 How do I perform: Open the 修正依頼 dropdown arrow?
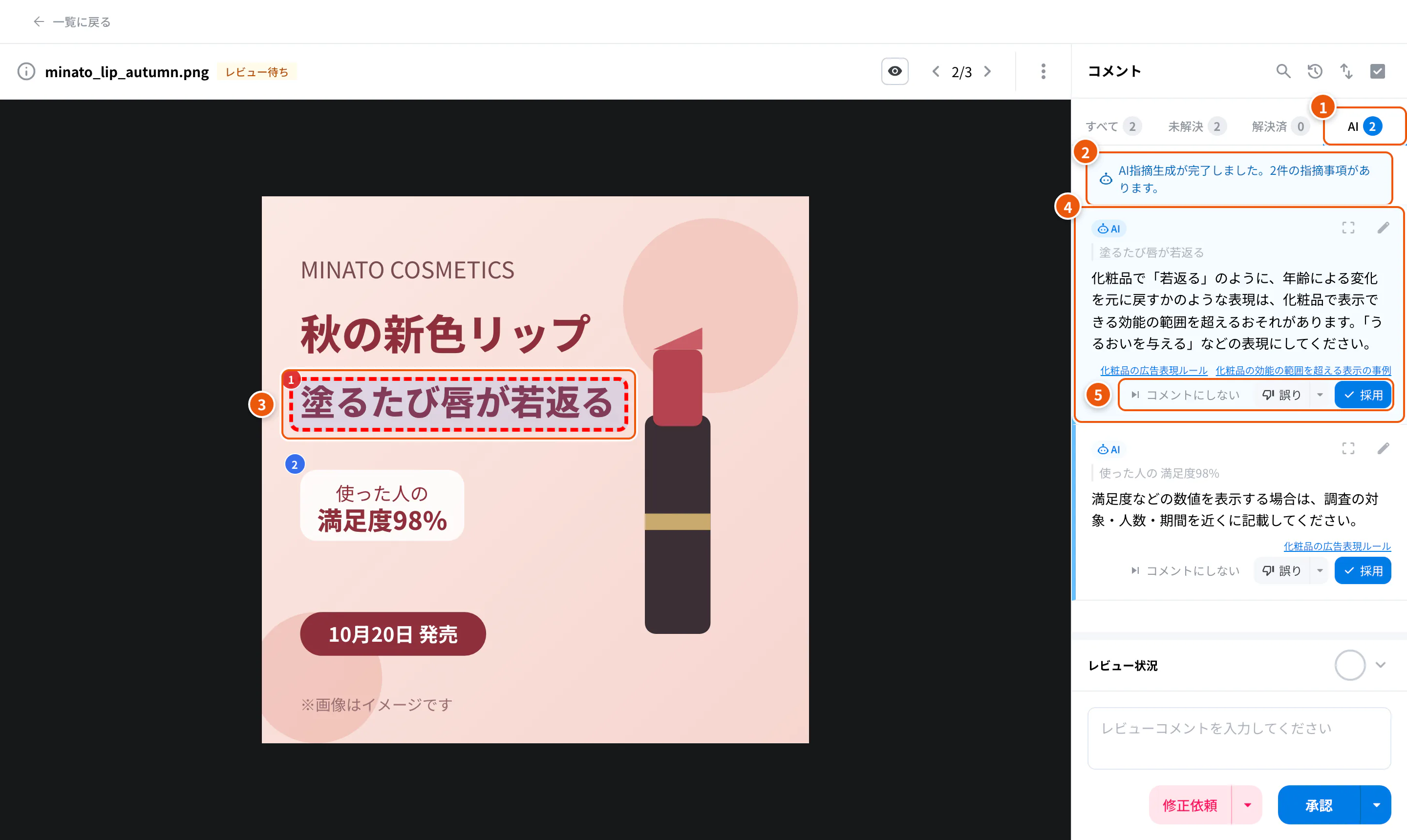[x=1247, y=805]
